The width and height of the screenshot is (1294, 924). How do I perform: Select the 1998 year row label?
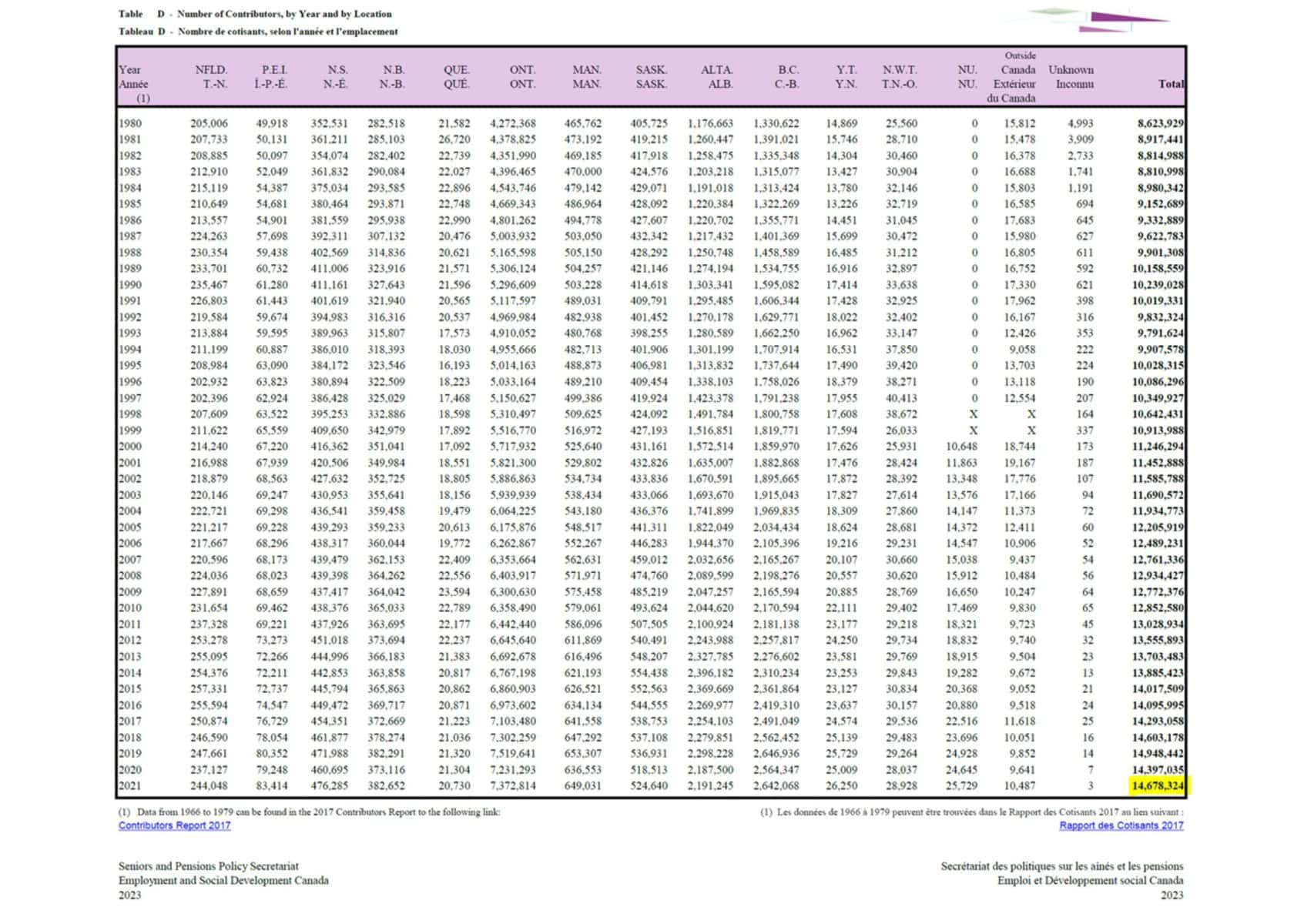(x=130, y=414)
